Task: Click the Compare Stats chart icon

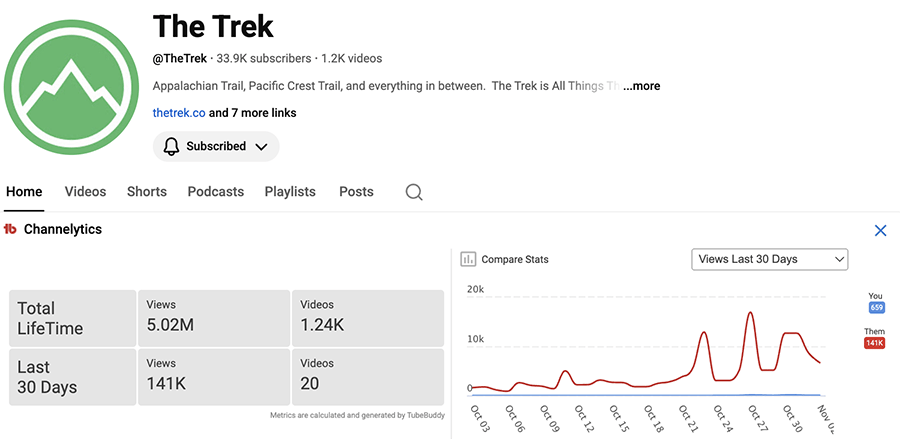Action: 468,259
